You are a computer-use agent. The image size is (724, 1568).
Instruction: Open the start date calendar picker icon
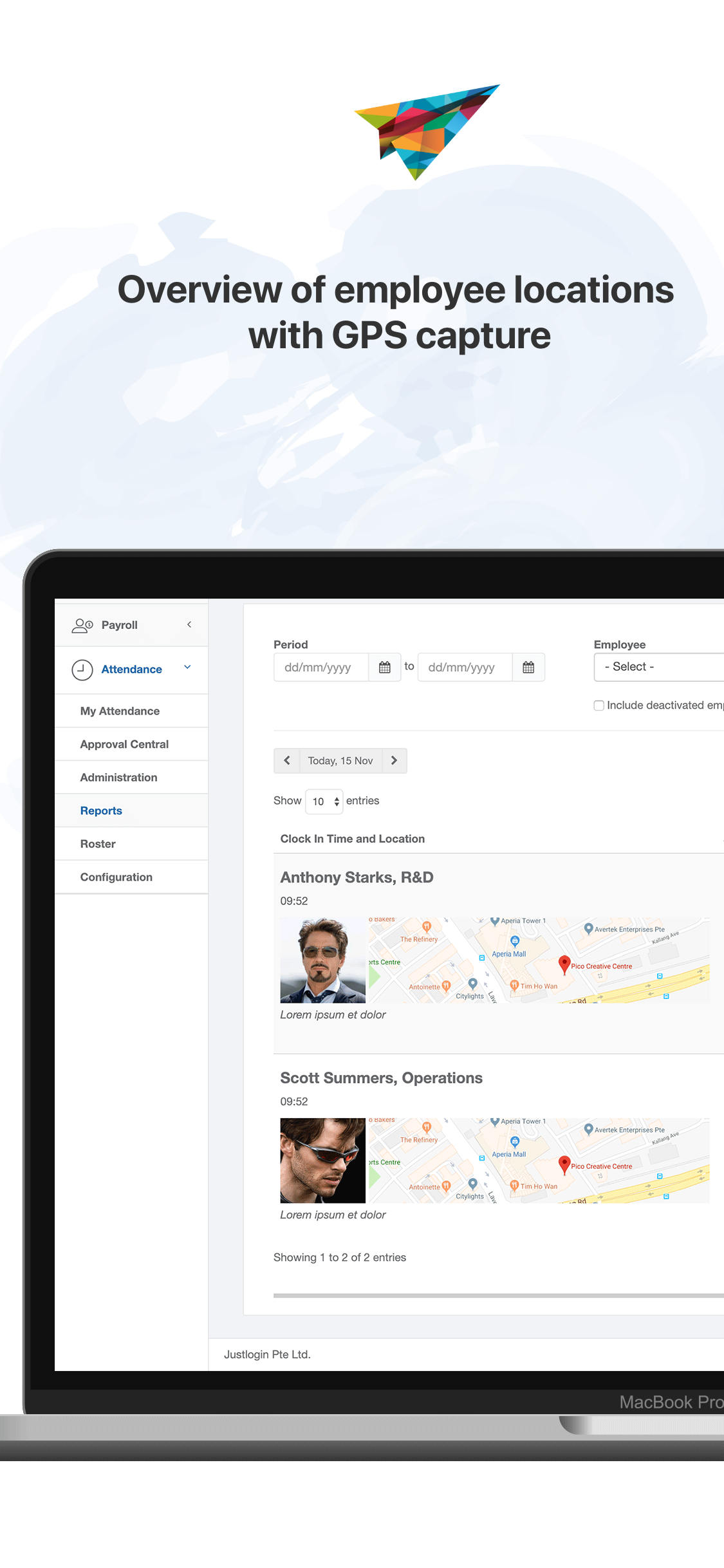pos(385,667)
